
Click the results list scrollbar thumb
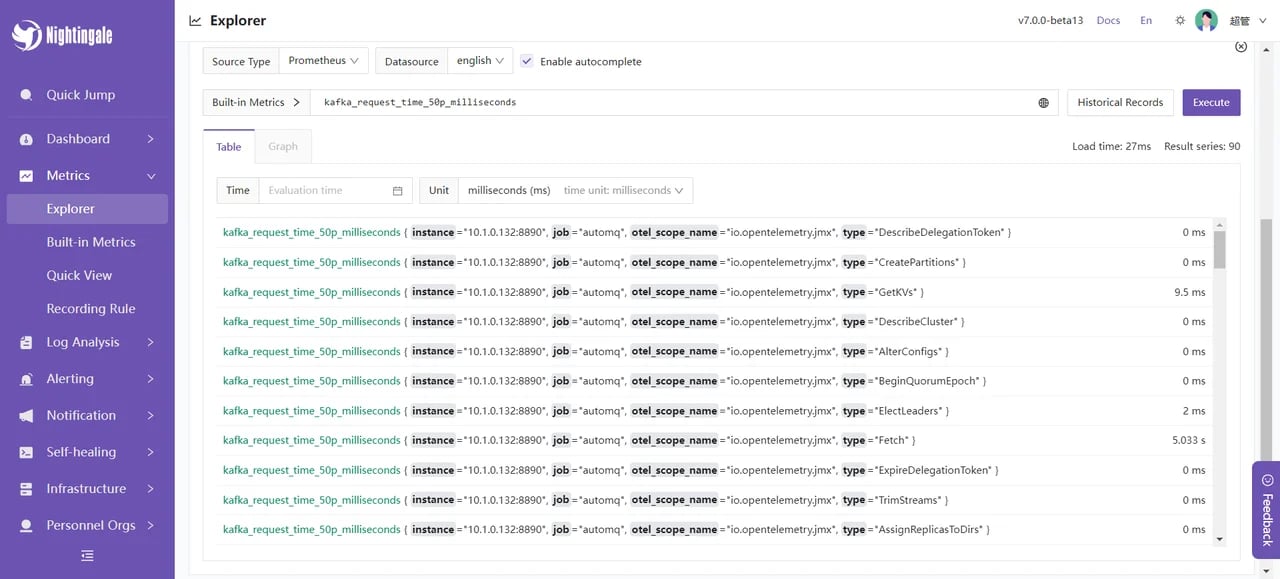(x=1219, y=250)
